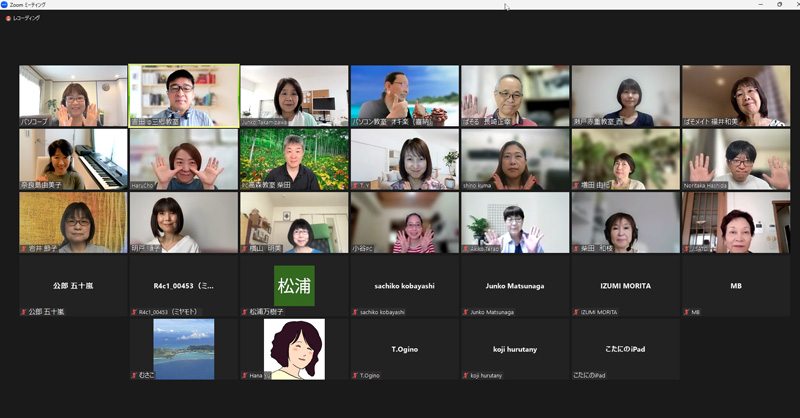Screen dimensions: 800x418
Task: Close the Zoom meeting window
Action: (x=791, y=5)
